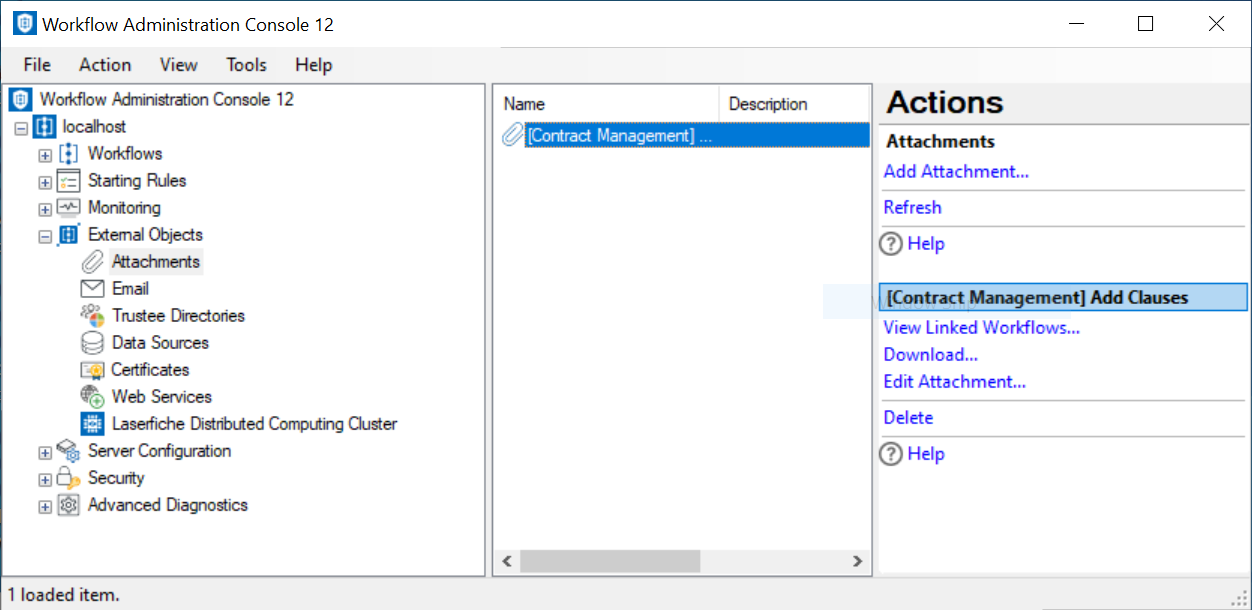Expand the Server Configuration node

coord(45,452)
